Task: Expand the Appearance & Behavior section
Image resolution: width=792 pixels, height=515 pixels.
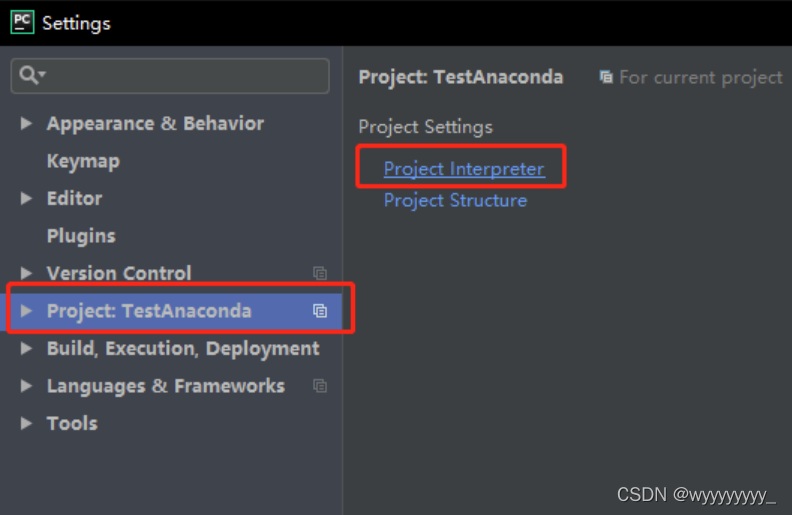Action: (x=26, y=123)
